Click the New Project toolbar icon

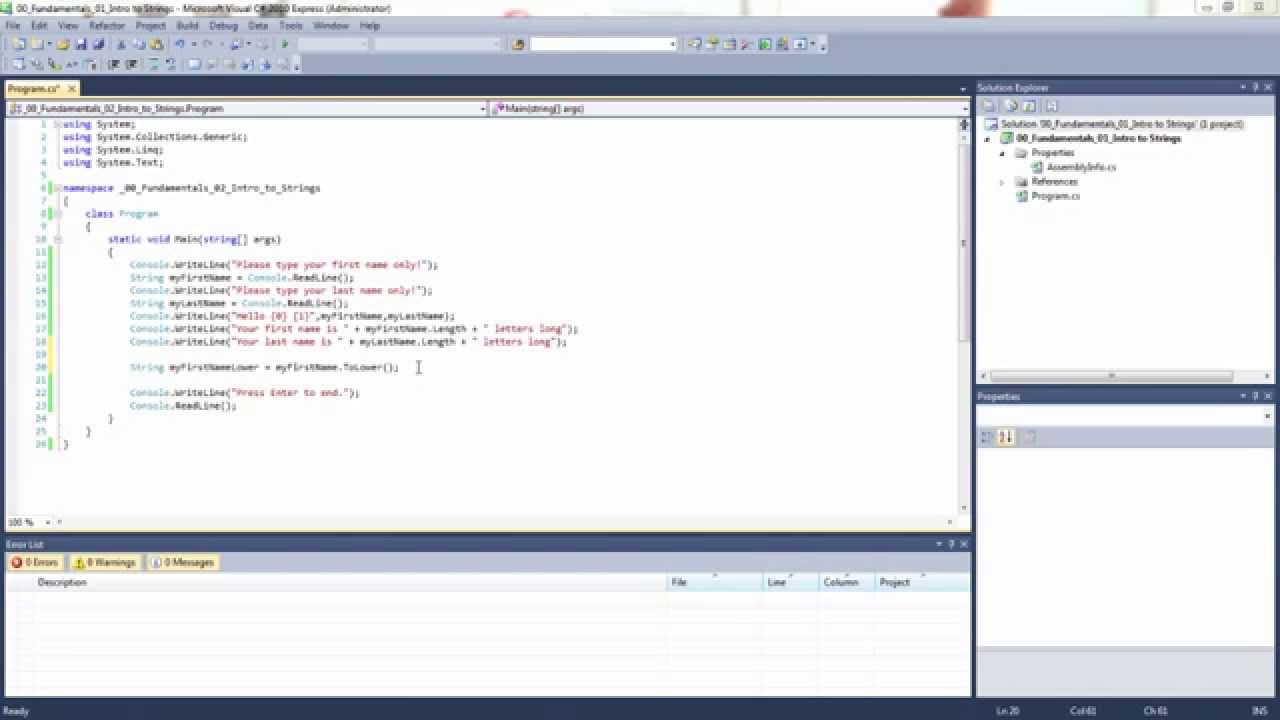coord(18,44)
